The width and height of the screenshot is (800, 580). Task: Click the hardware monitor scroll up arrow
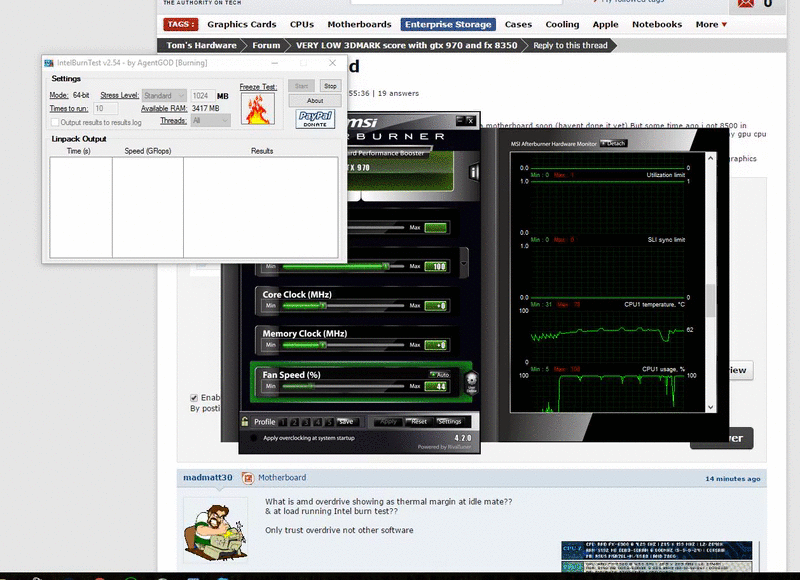point(710,159)
